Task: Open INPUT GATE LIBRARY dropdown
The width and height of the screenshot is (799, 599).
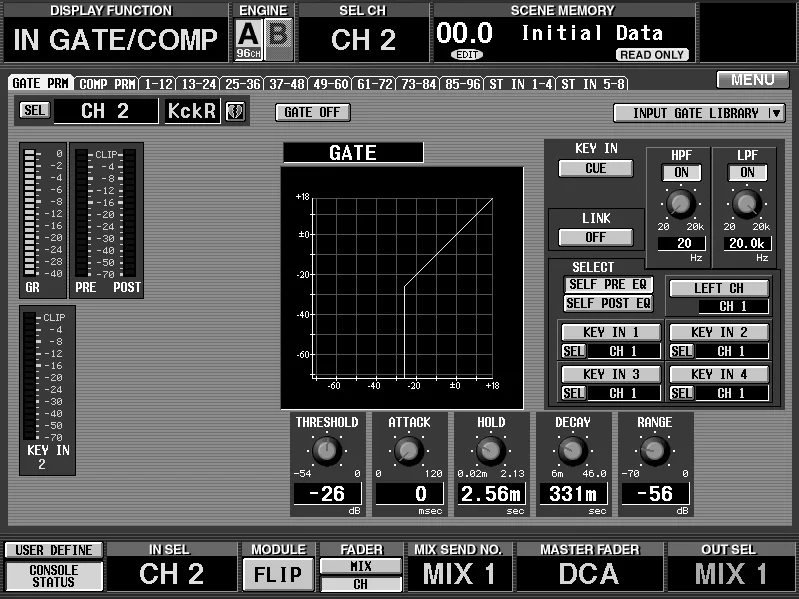Action: [699, 113]
